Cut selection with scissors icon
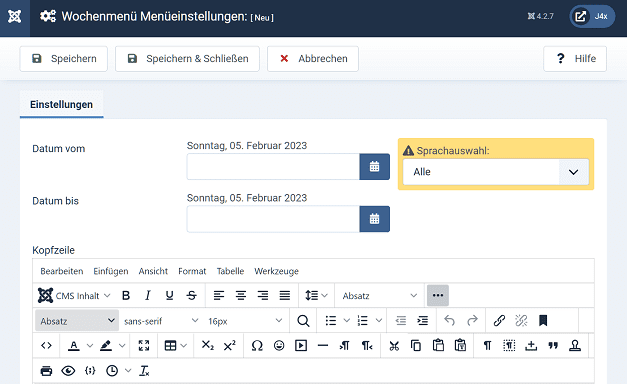Viewport: 627px width, 384px height. 394,346
